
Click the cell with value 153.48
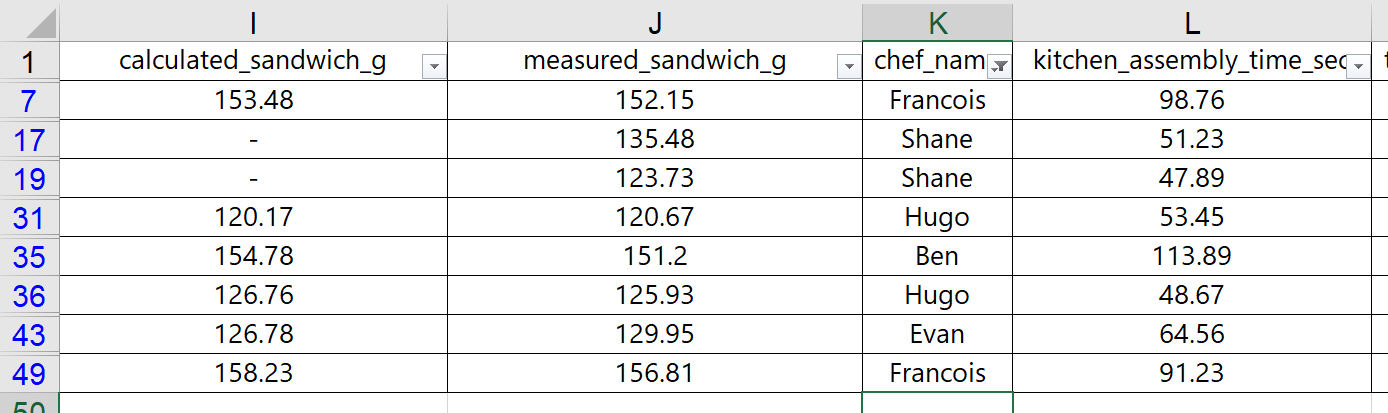click(x=253, y=100)
